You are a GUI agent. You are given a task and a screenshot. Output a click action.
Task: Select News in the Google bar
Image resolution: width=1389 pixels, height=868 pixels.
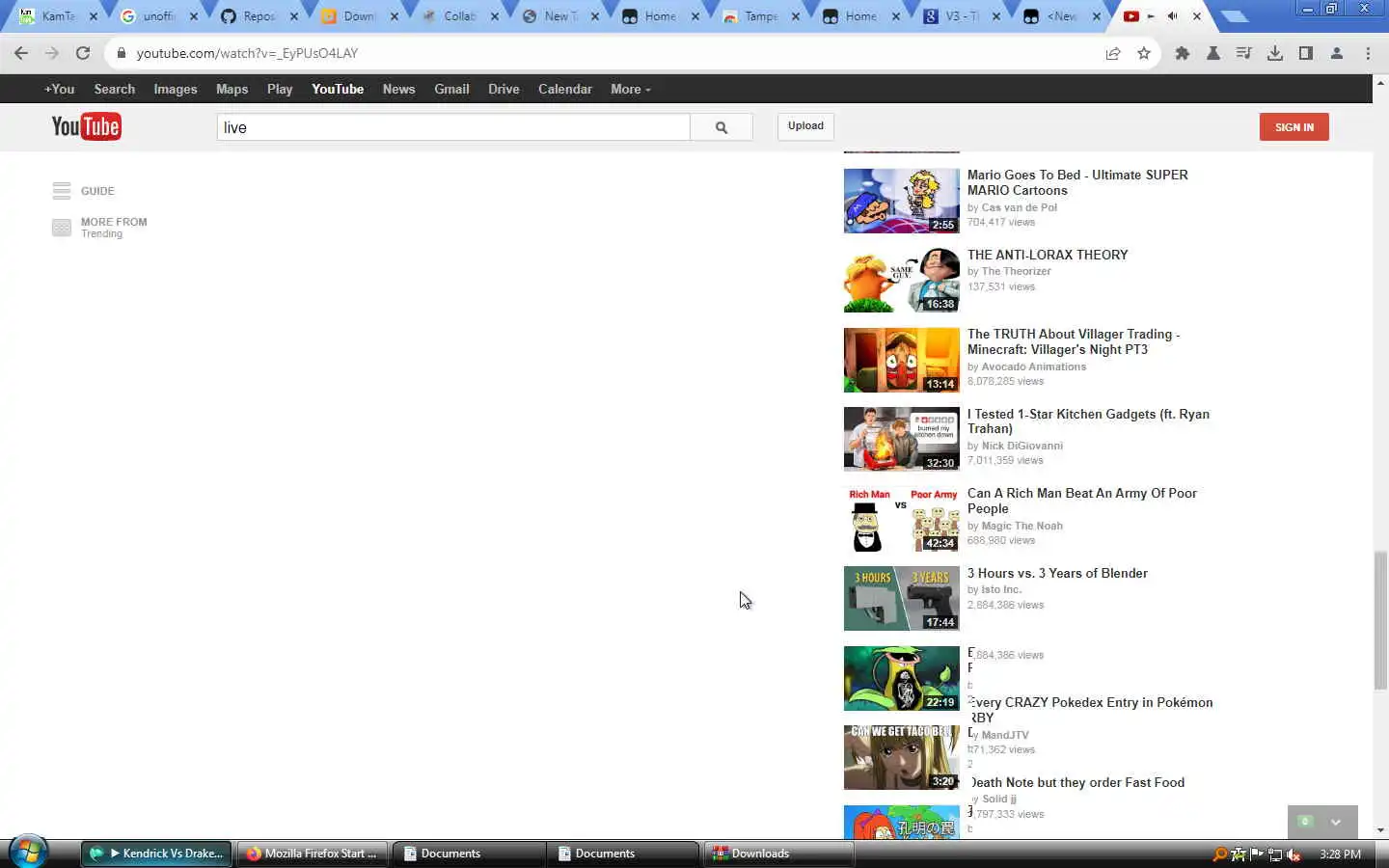click(398, 89)
